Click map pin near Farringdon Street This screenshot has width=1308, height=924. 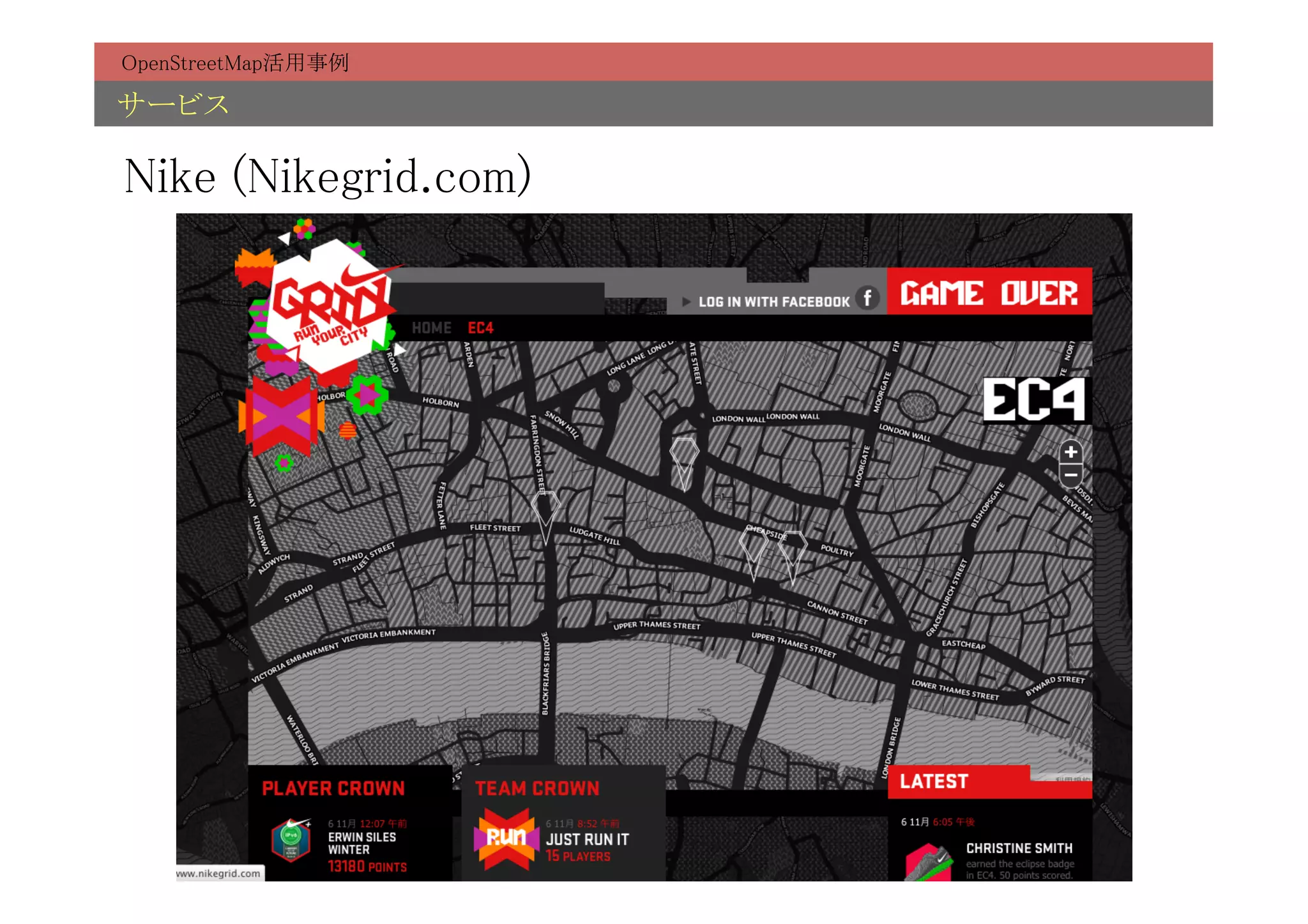(x=545, y=517)
